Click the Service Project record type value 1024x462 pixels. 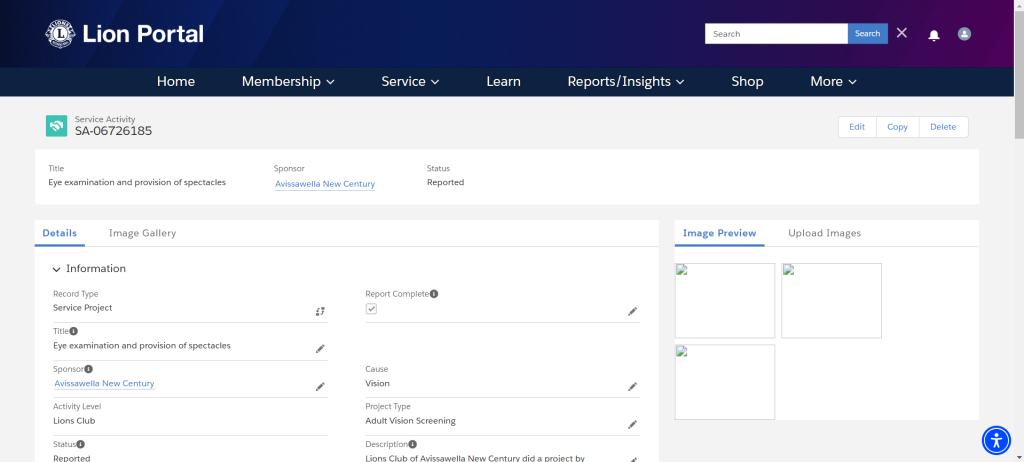(x=83, y=308)
